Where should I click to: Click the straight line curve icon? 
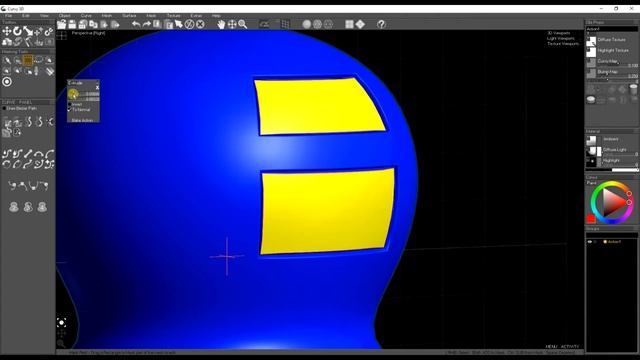28,153
